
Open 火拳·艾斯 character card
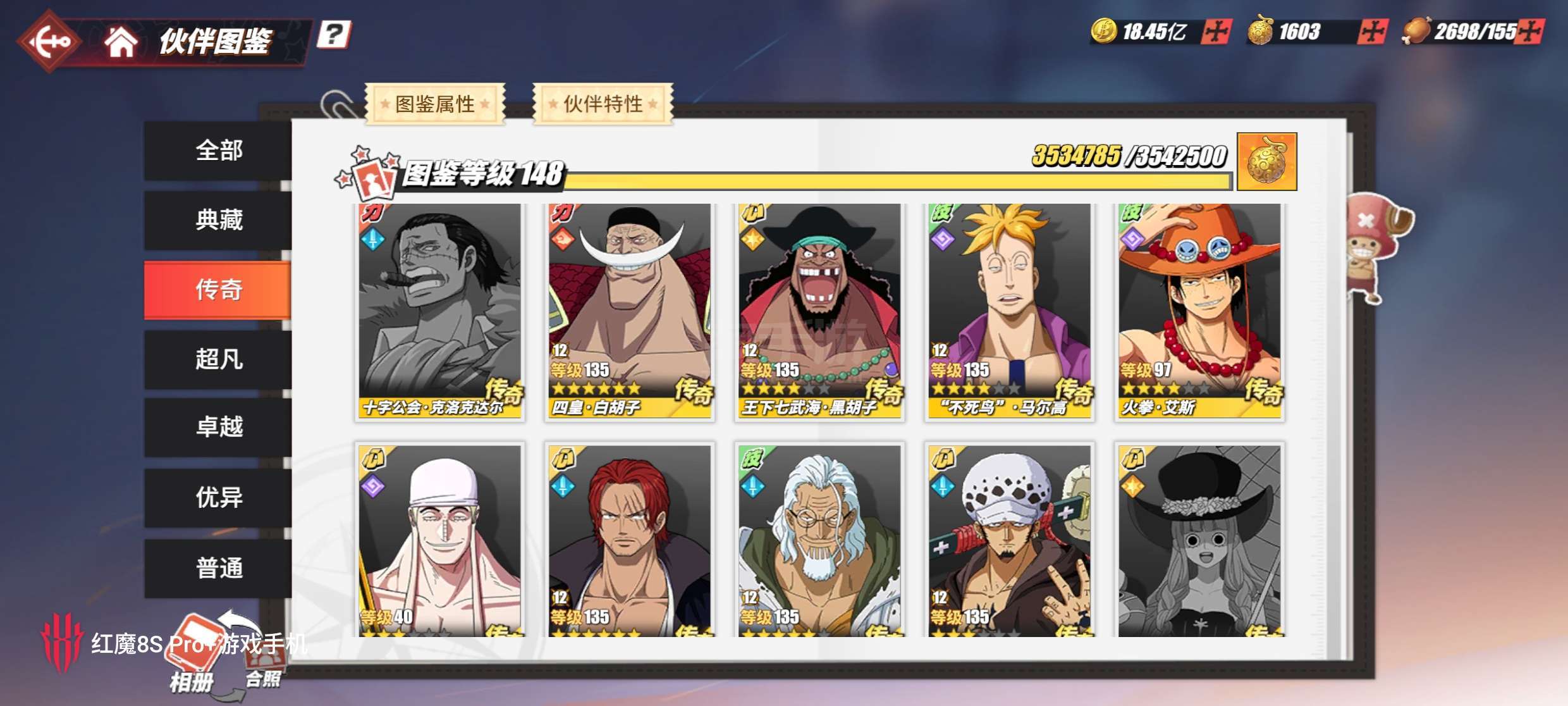pyautogui.click(x=1199, y=311)
